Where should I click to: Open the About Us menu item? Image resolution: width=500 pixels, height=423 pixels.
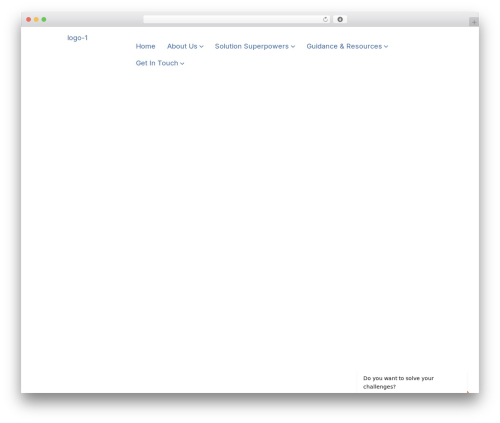click(x=182, y=46)
